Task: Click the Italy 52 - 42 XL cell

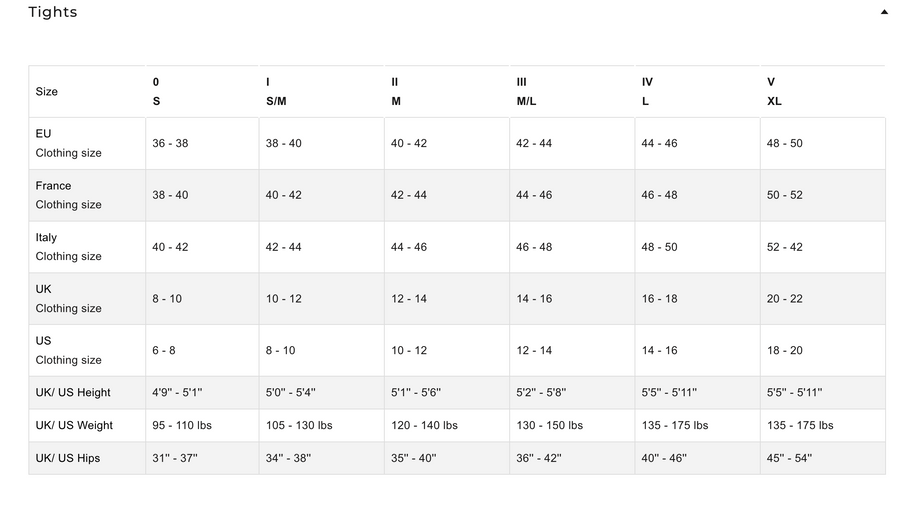Action: click(784, 247)
